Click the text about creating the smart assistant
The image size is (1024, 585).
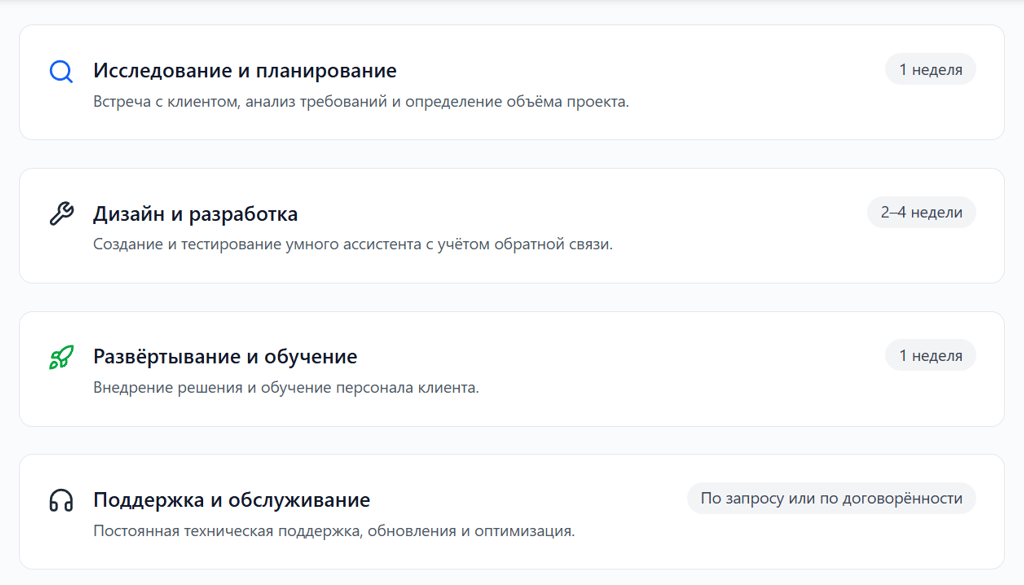pos(352,244)
